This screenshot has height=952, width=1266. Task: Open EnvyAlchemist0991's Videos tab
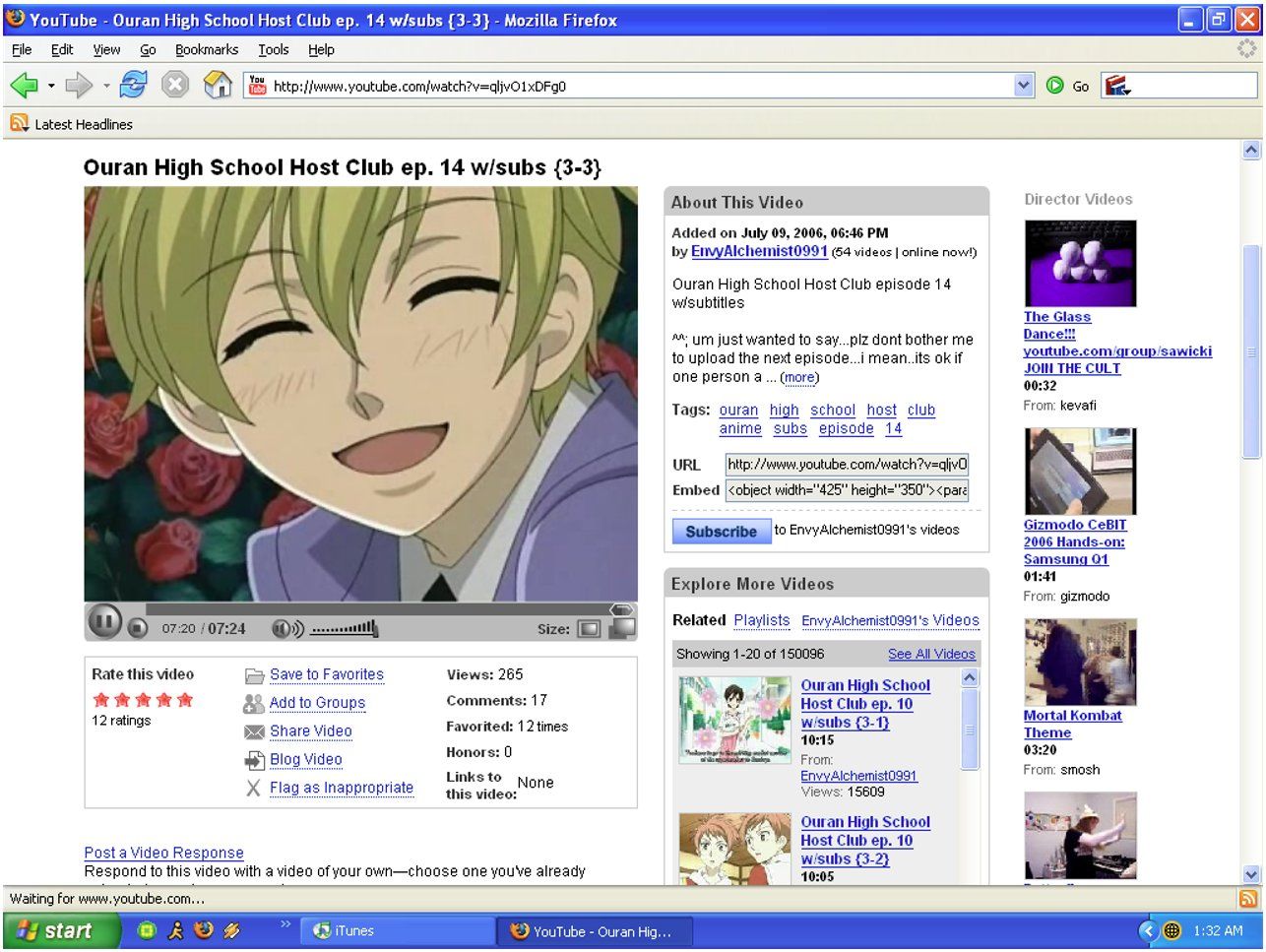890,620
